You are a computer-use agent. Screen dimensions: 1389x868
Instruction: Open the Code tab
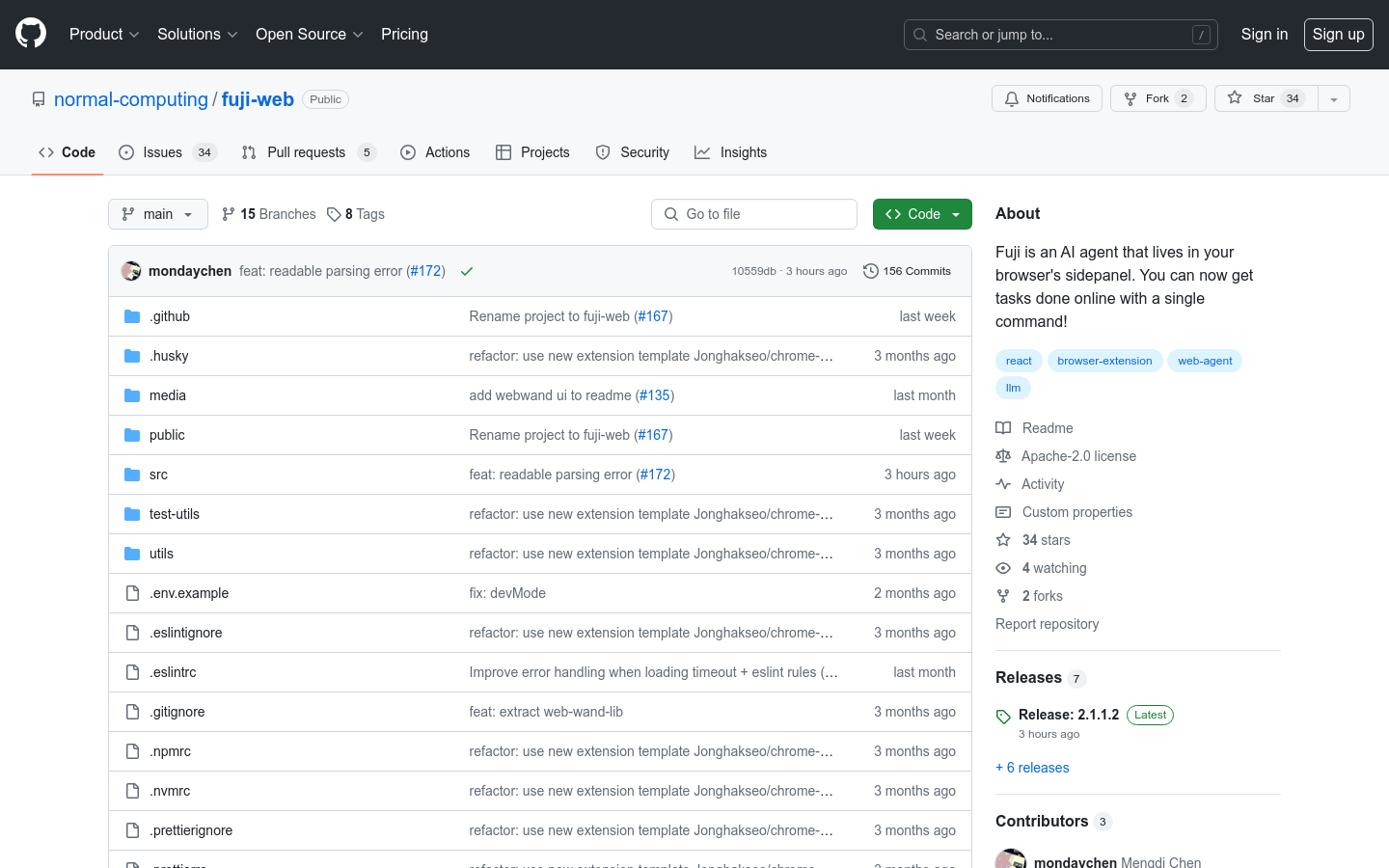(68, 152)
